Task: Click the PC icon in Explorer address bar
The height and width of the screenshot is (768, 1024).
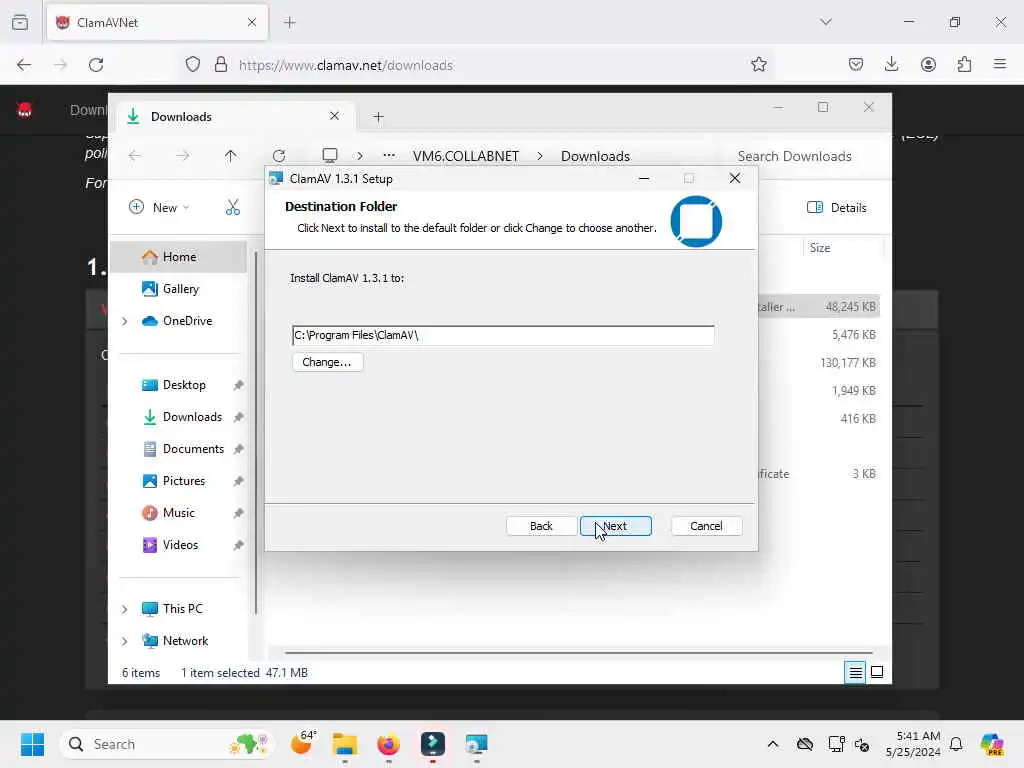Action: [x=330, y=156]
